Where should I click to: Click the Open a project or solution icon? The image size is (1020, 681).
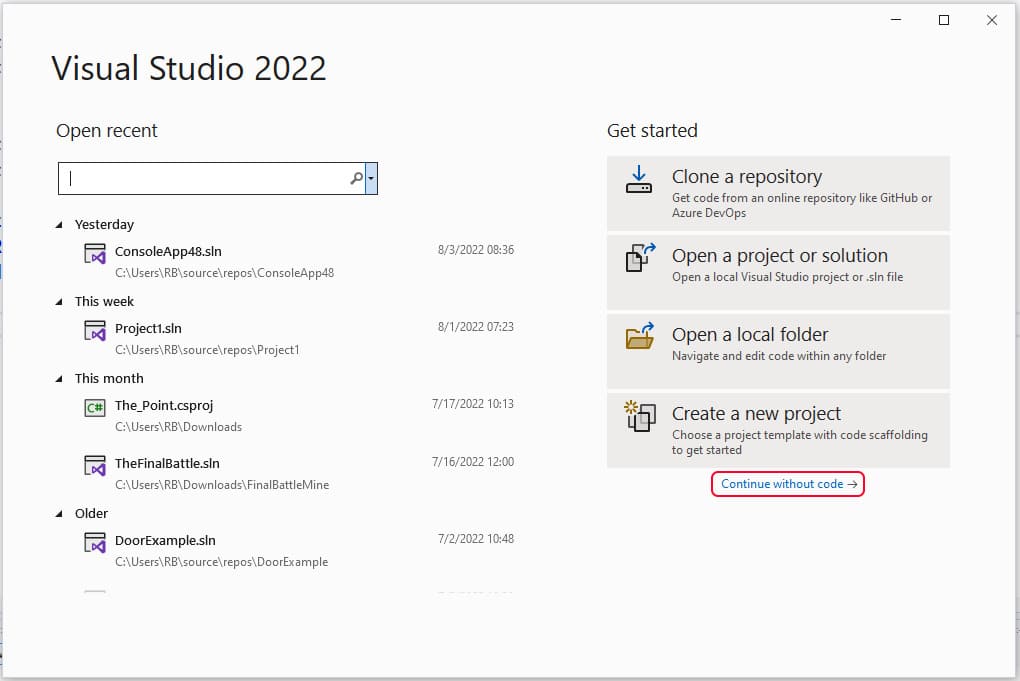click(639, 258)
